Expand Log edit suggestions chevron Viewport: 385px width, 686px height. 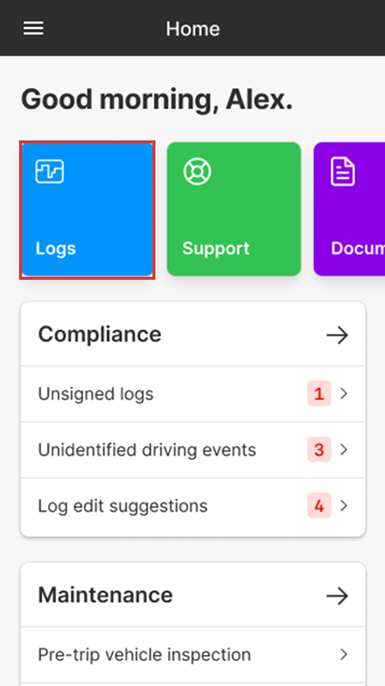coord(344,506)
